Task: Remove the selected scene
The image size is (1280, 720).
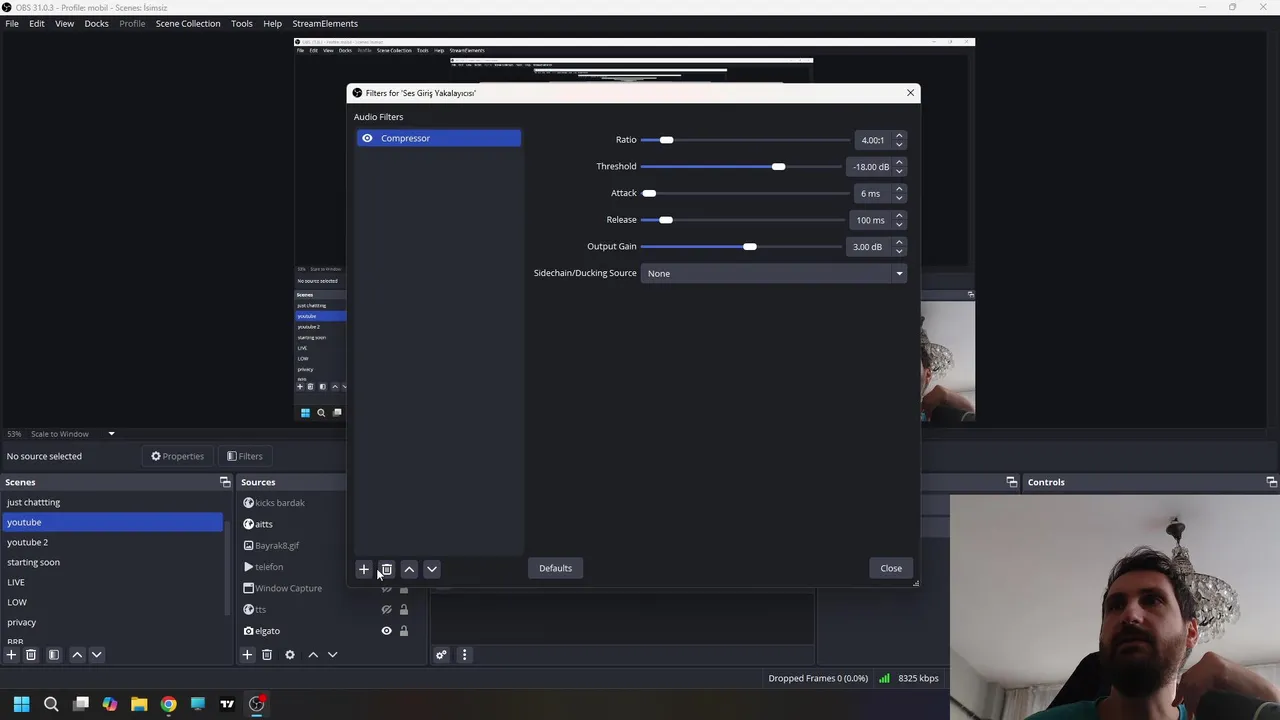Action: [31, 655]
